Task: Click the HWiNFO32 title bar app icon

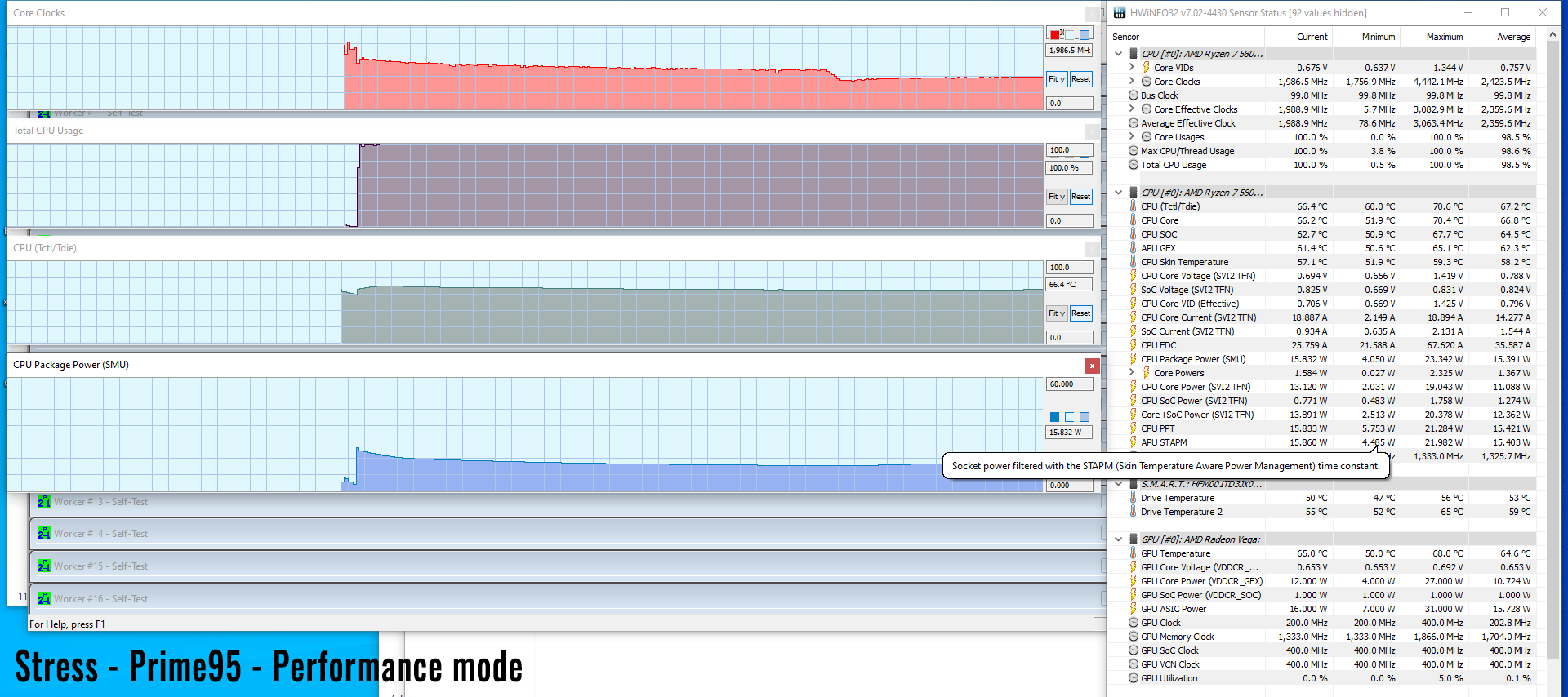Action: coord(1120,12)
